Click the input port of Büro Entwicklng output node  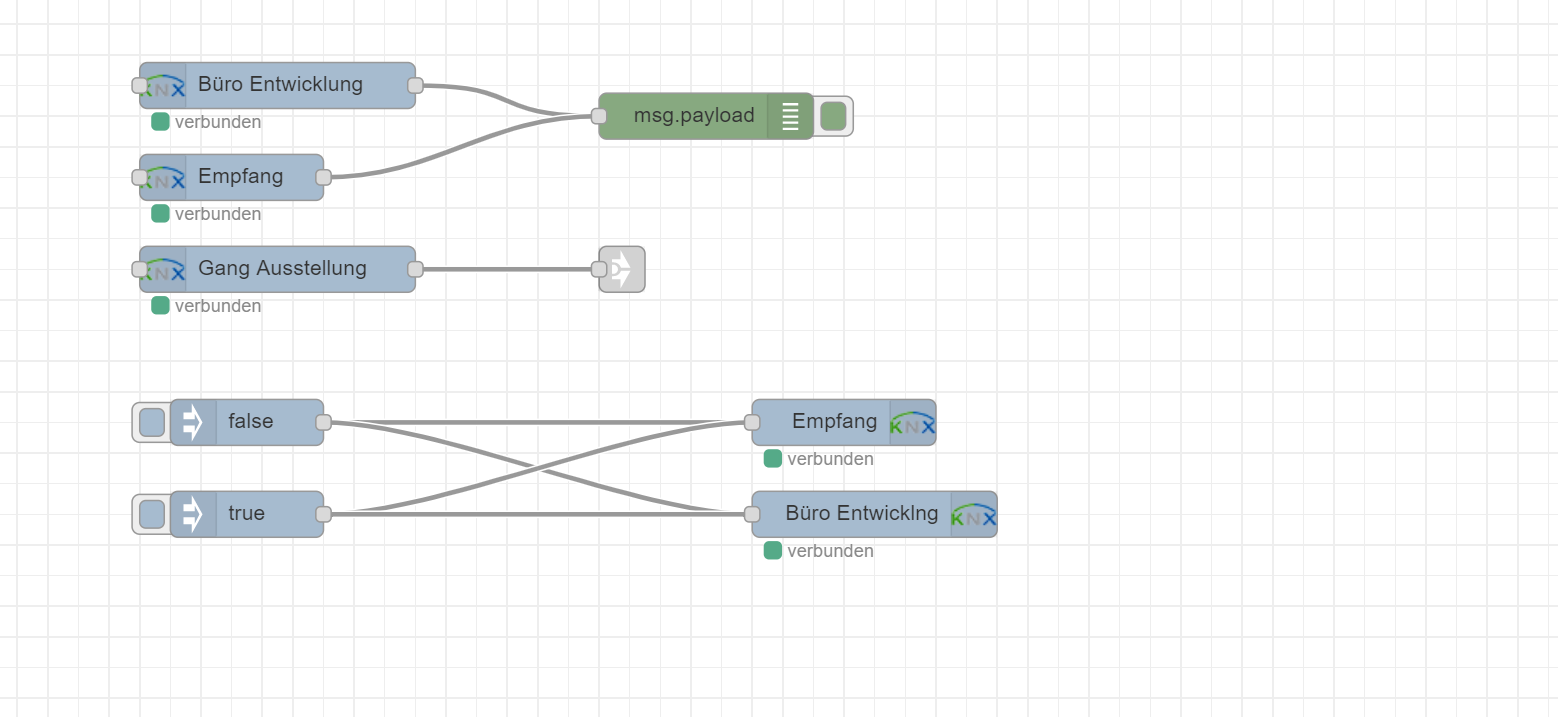pos(752,515)
